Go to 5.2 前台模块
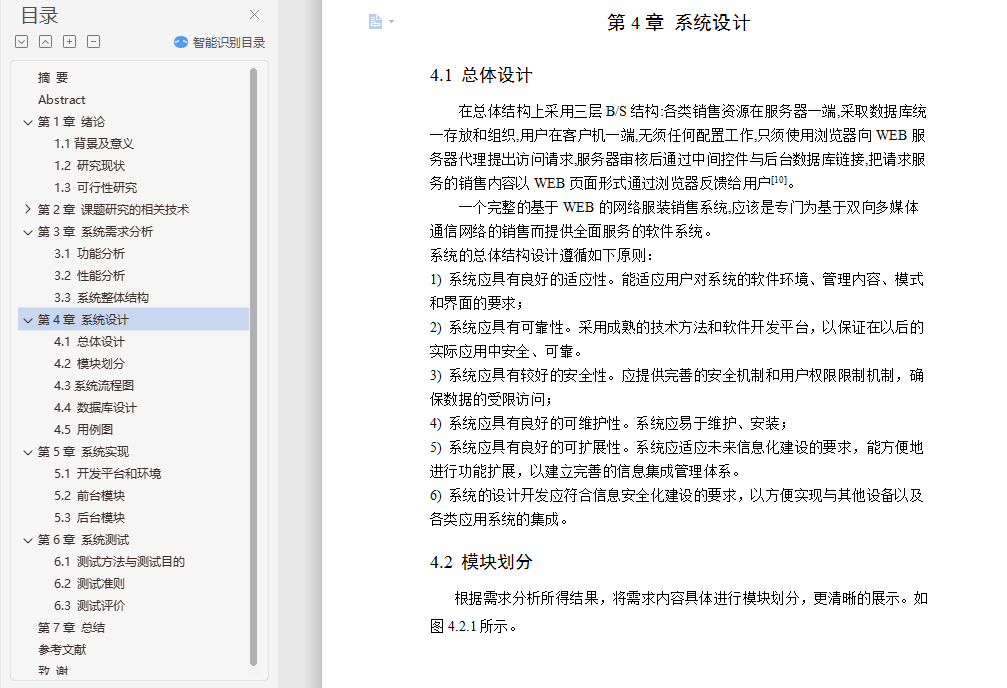This screenshot has width=1007, height=688. point(89,495)
